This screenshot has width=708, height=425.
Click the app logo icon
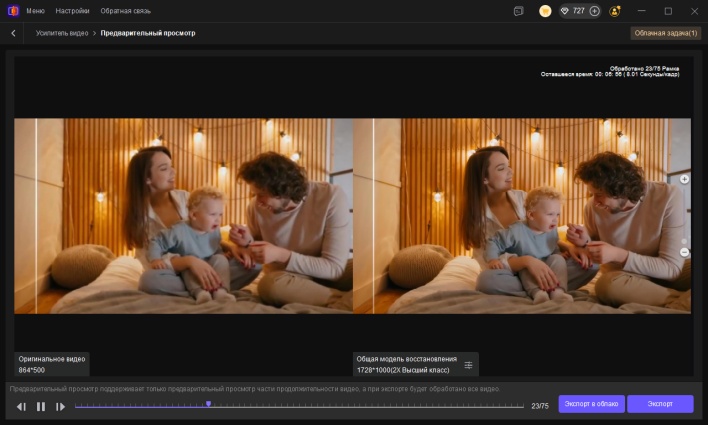click(12, 11)
